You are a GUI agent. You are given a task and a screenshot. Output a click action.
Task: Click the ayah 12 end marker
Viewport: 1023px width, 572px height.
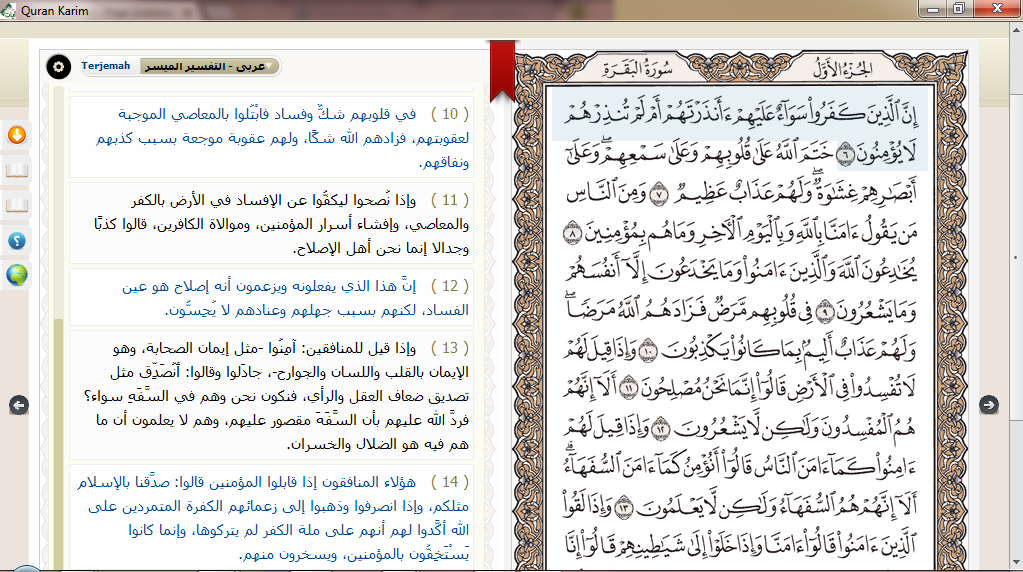pyautogui.click(x=660, y=429)
